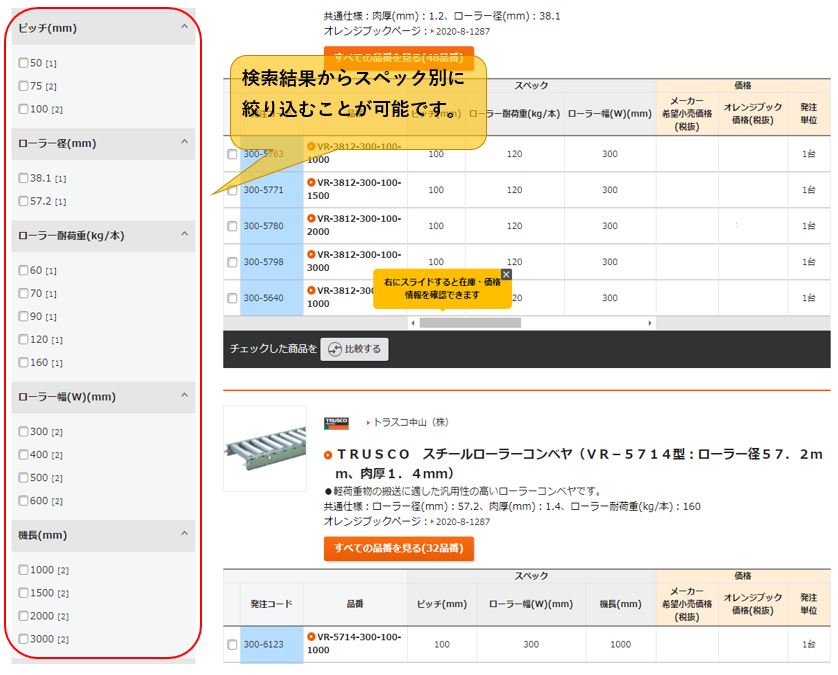Select the checkbox for row 300-5640

tap(232, 298)
